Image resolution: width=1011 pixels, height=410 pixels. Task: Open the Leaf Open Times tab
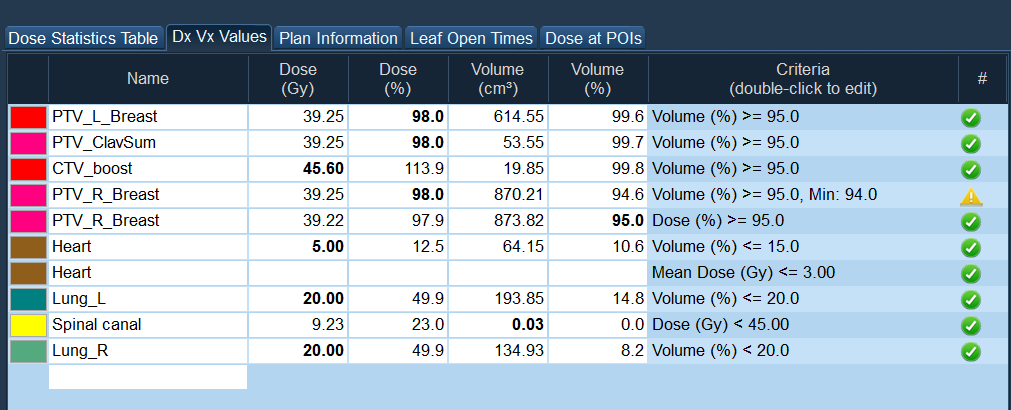pos(471,38)
